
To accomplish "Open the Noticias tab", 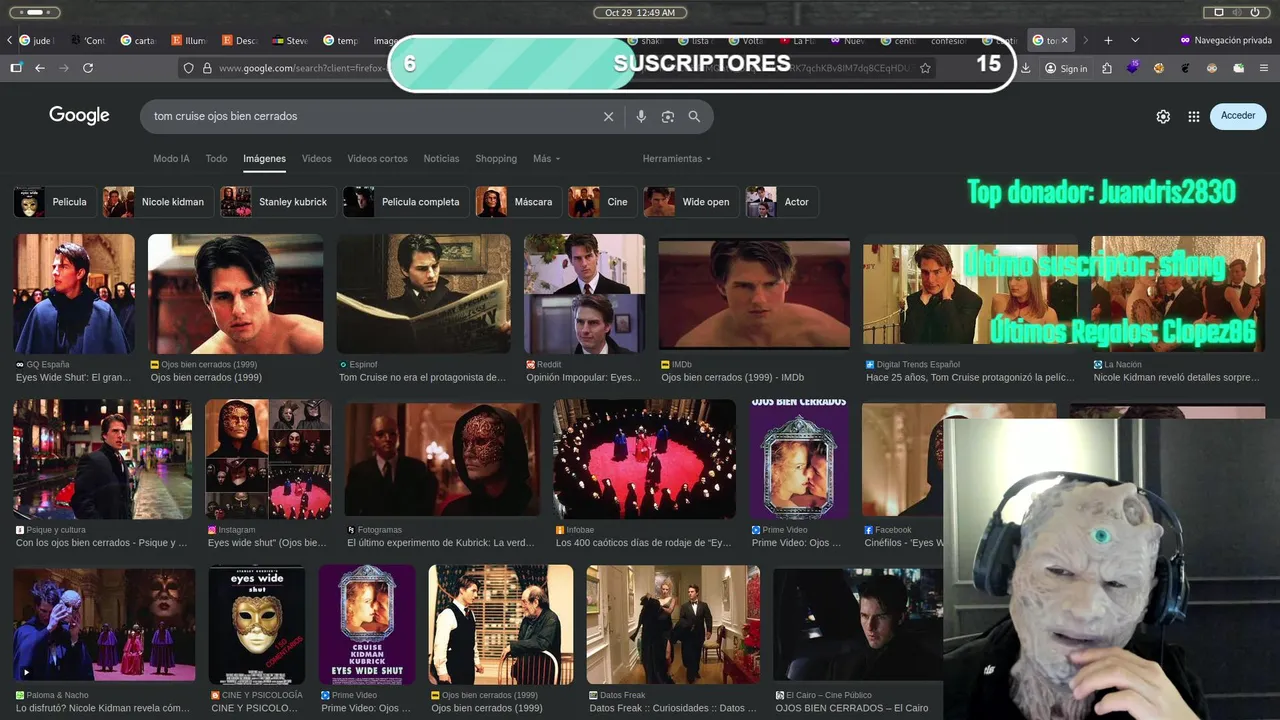I will (441, 158).
